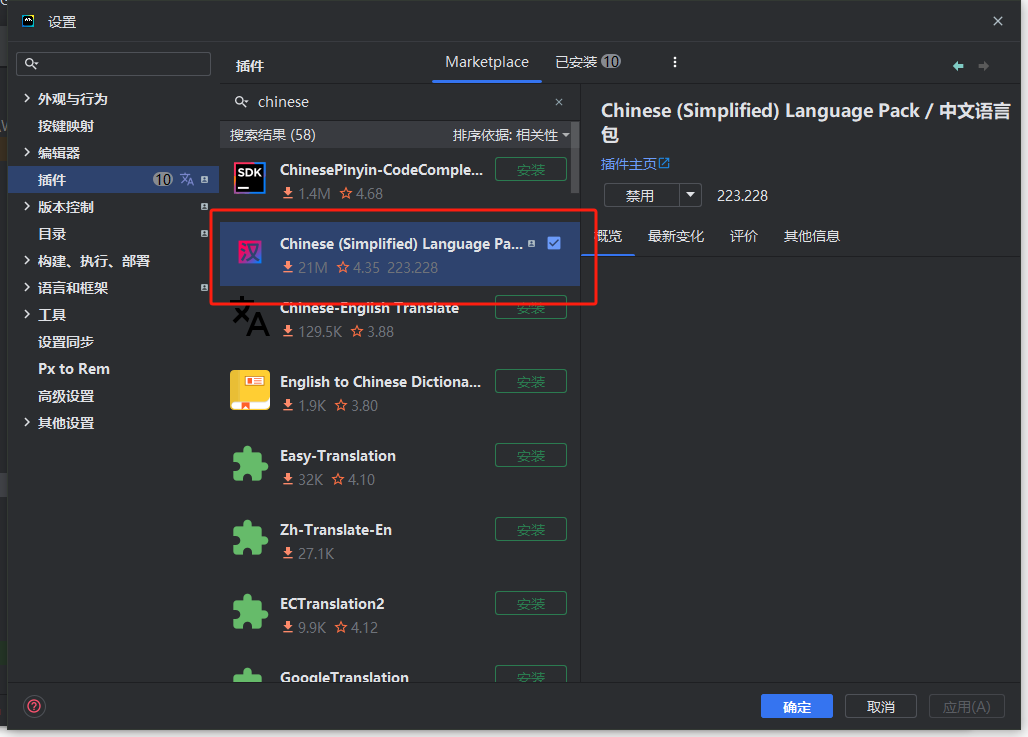Expand the 其他设置 settings group

click(x=27, y=422)
